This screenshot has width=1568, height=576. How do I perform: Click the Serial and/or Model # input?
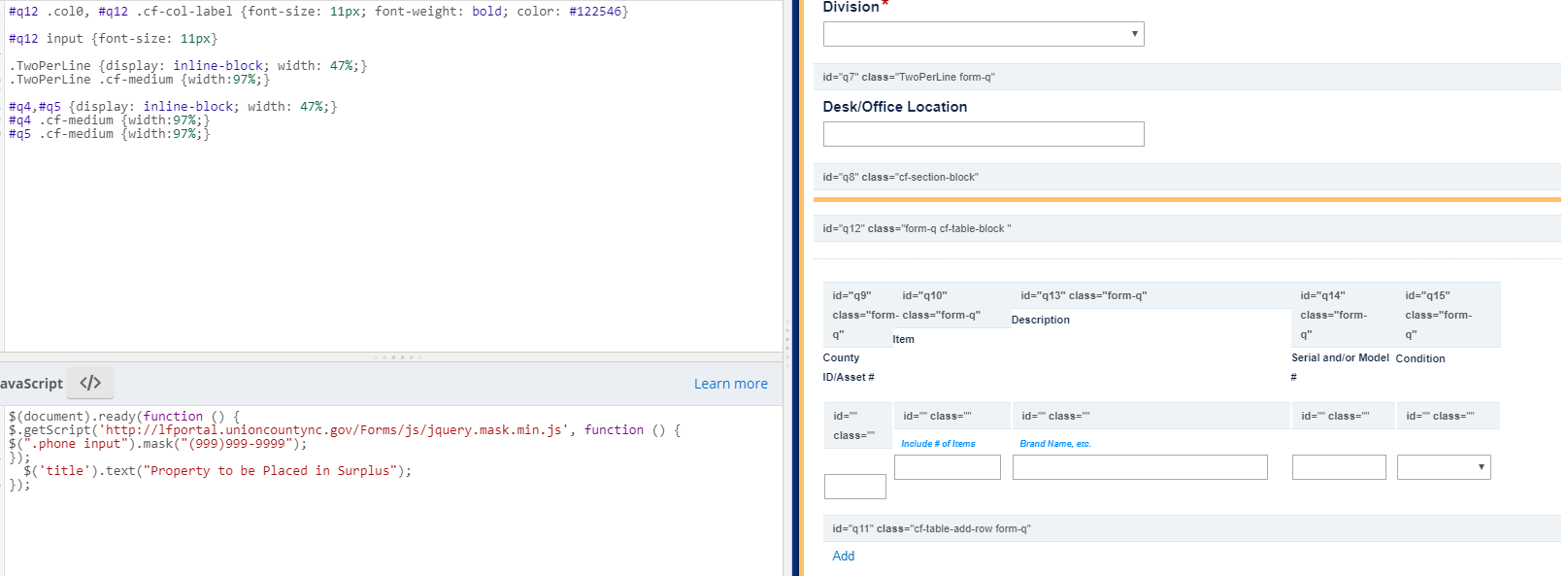(x=1338, y=467)
